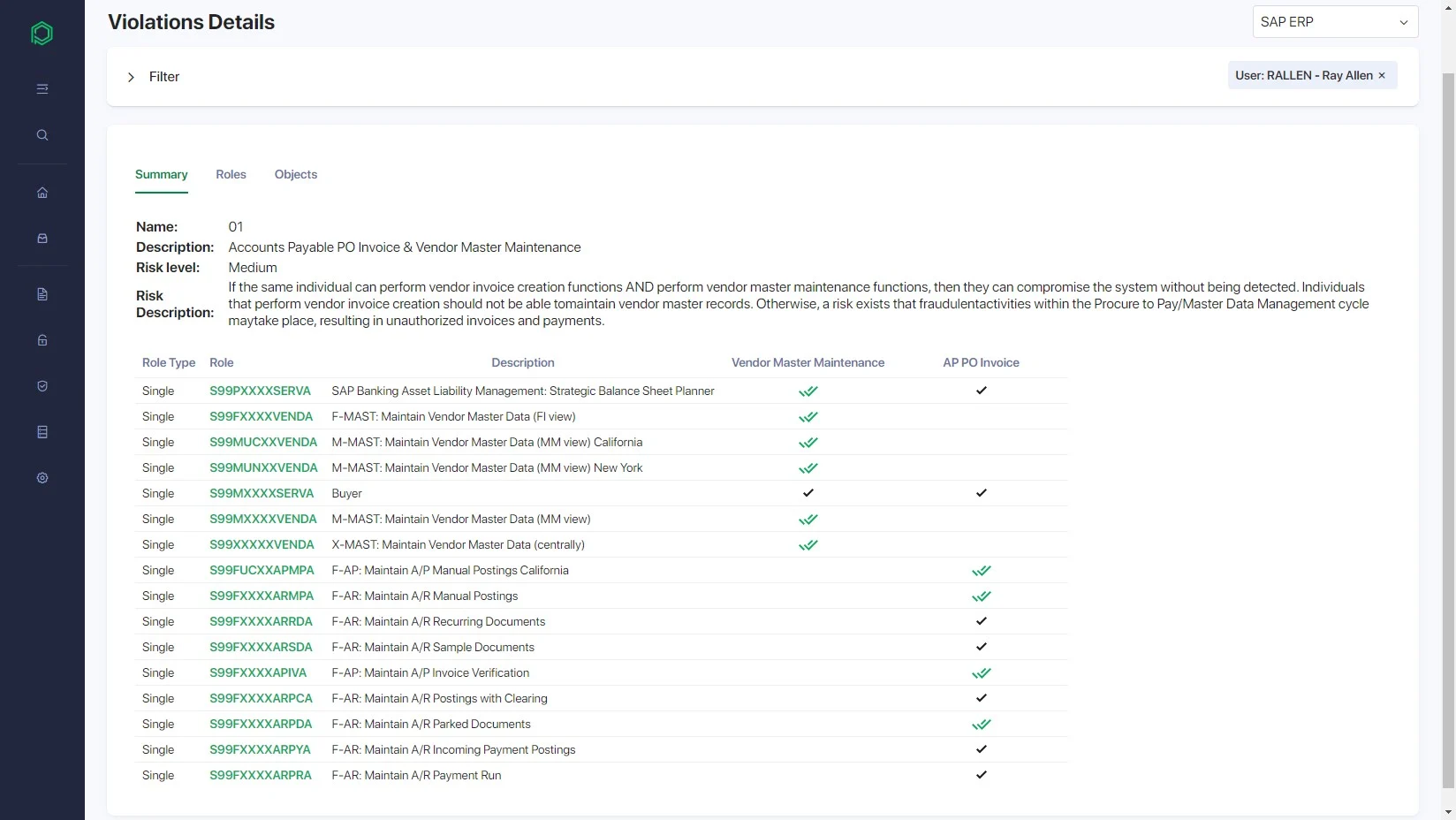Open role S99FXXXXARPDA link
1456x820 pixels.
click(261, 725)
